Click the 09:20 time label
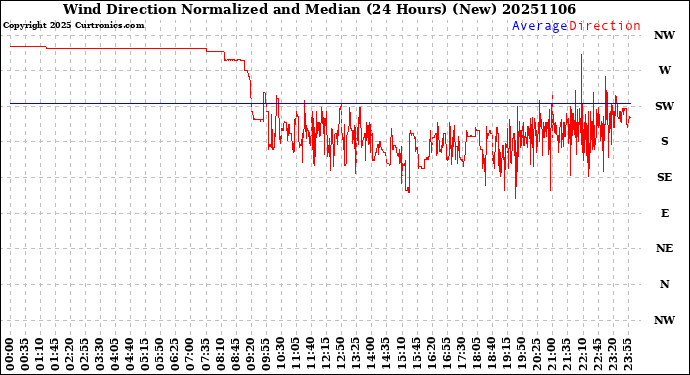 pyautogui.click(x=250, y=355)
